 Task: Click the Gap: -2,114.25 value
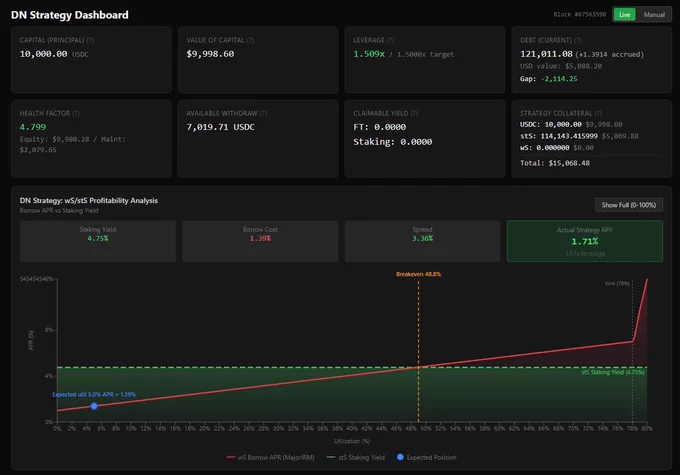549,79
